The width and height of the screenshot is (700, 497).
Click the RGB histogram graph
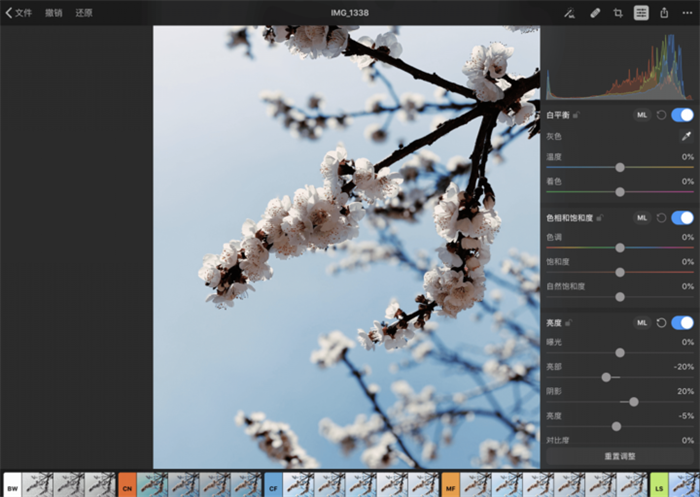[620, 66]
